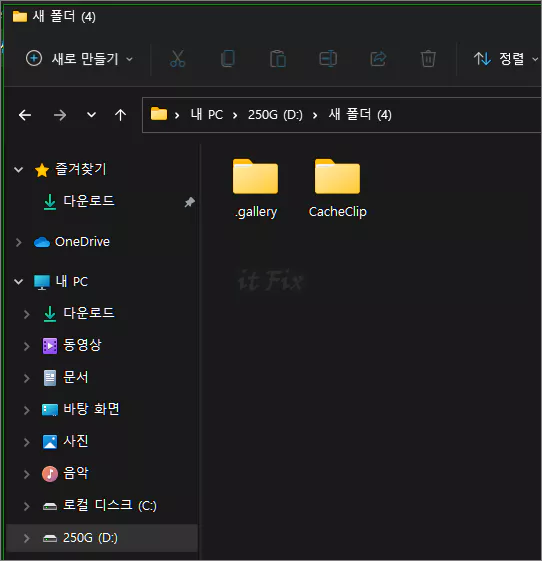Click the Copy icon in toolbar
The image size is (542, 561).
(x=228, y=59)
